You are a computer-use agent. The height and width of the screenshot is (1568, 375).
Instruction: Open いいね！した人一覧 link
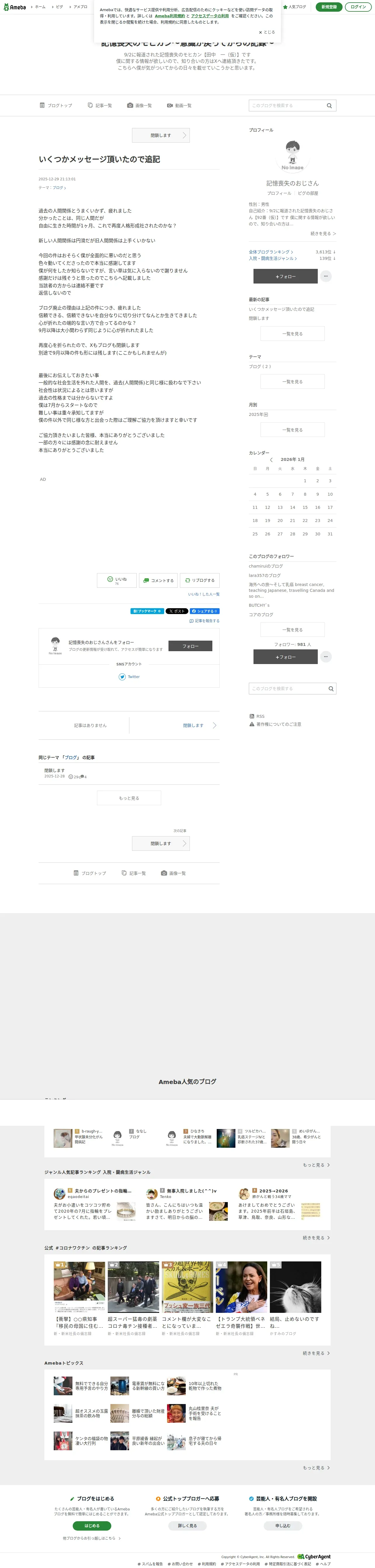204,594
